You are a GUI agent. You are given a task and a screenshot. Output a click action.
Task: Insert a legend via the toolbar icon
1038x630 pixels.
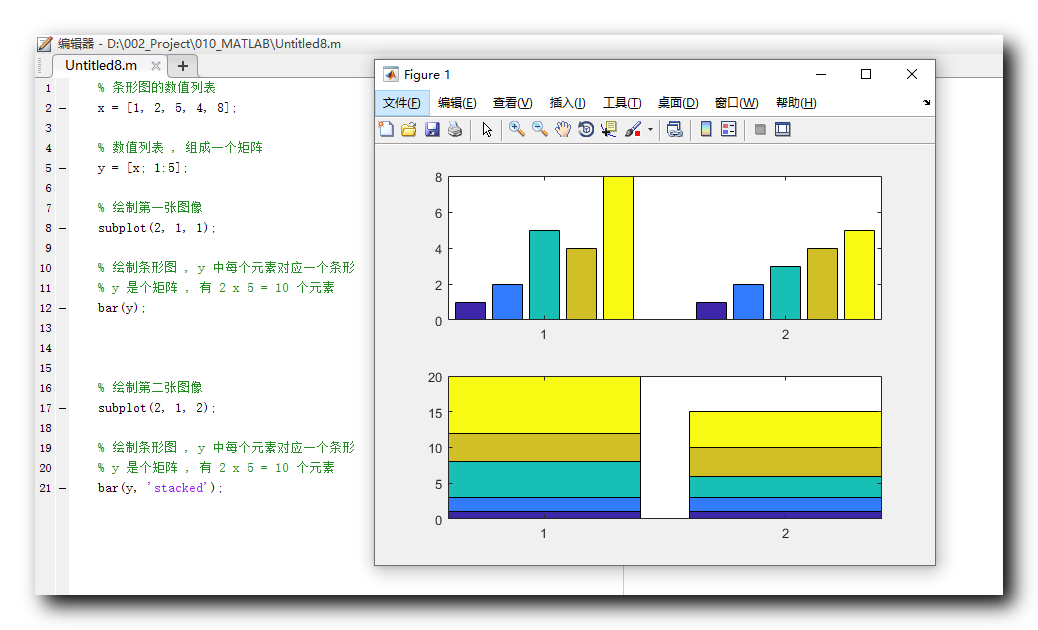click(729, 129)
